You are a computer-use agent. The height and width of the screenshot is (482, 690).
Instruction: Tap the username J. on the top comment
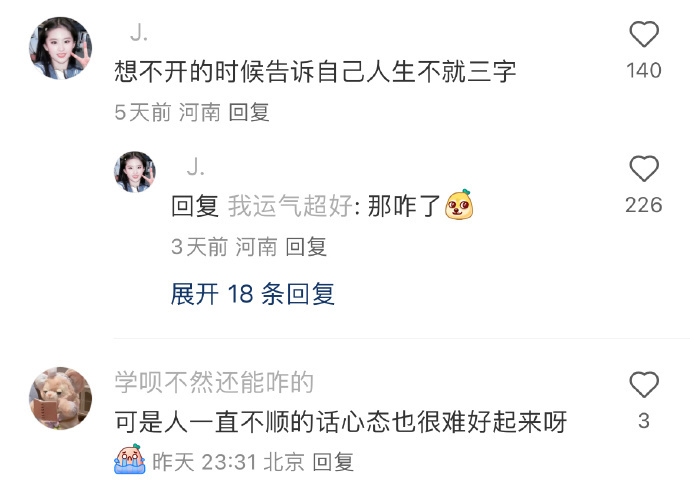139,33
